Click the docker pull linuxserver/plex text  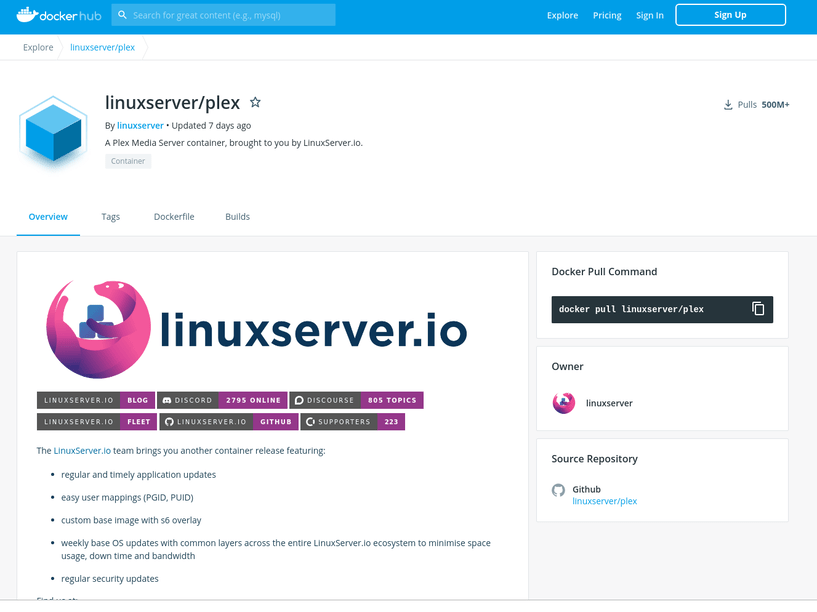coord(631,309)
